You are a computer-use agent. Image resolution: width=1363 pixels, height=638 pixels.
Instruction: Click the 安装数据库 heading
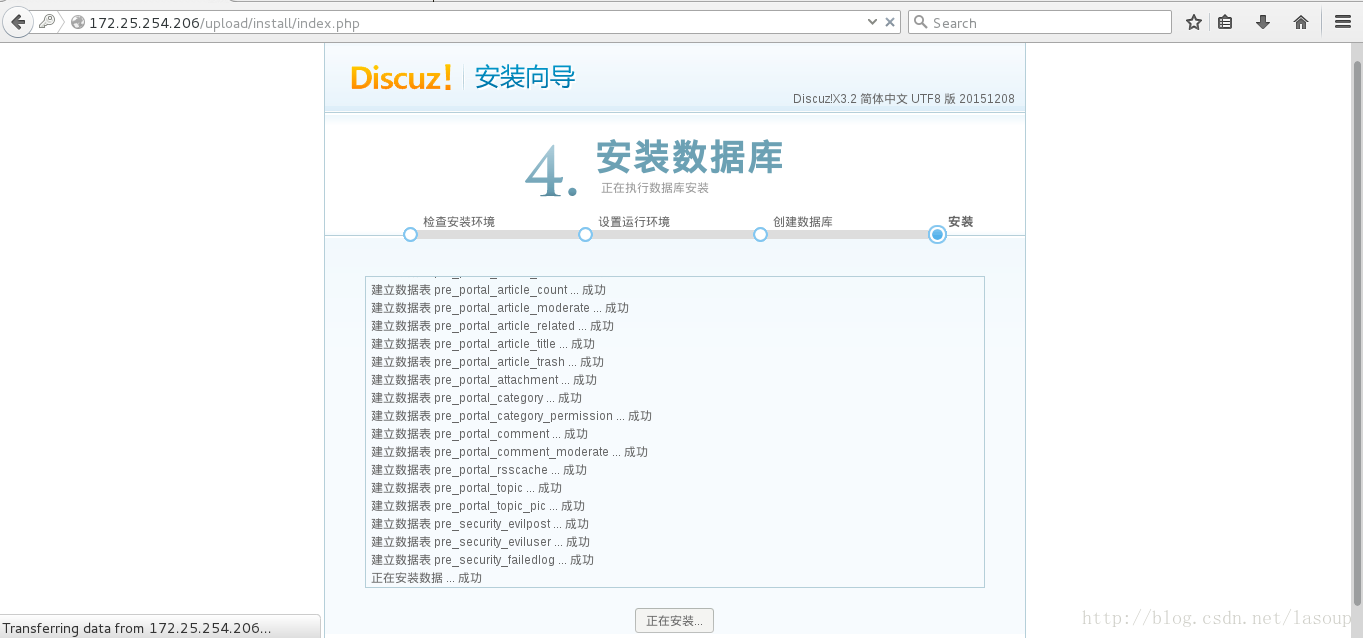point(689,157)
